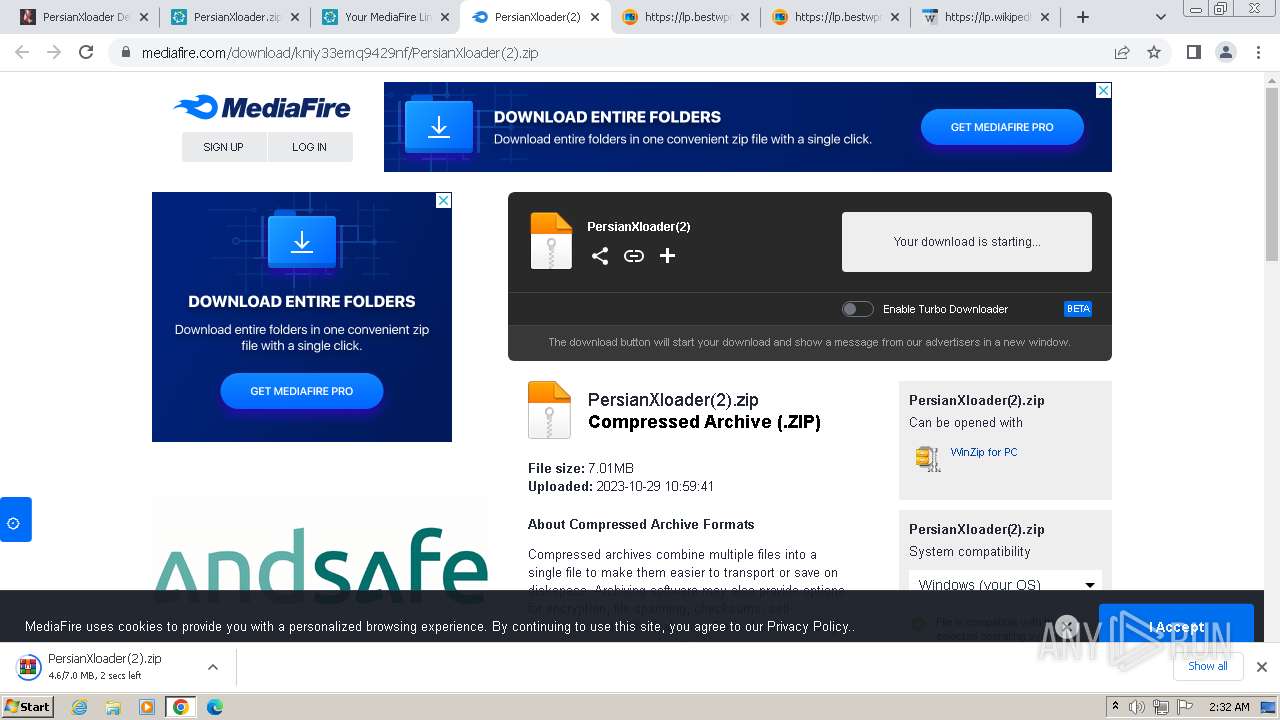The image size is (1280, 720).
Task: Click the page vertical scrollbar
Action: point(1272,175)
